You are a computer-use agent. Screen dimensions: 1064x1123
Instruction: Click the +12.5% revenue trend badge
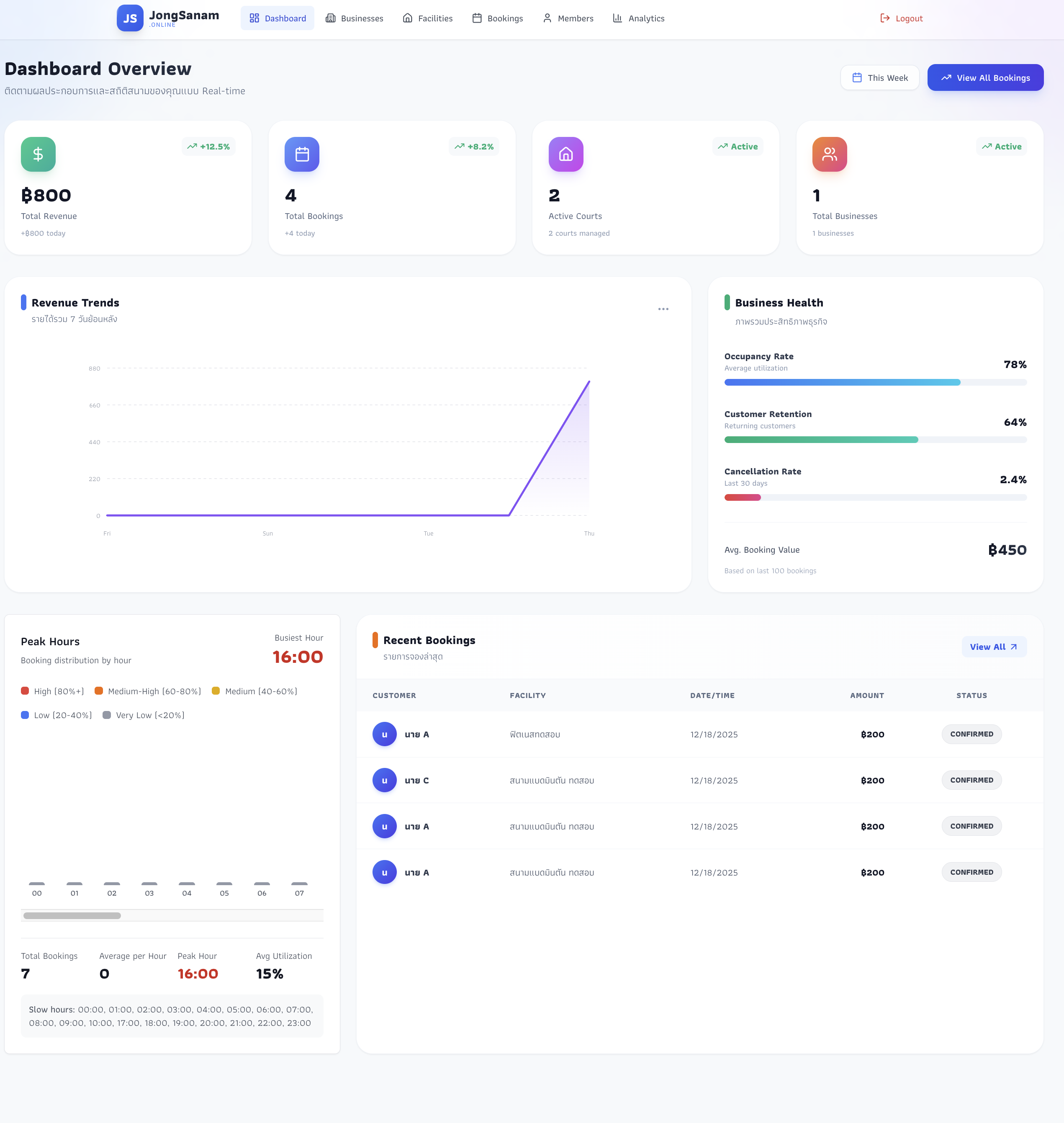(x=208, y=147)
